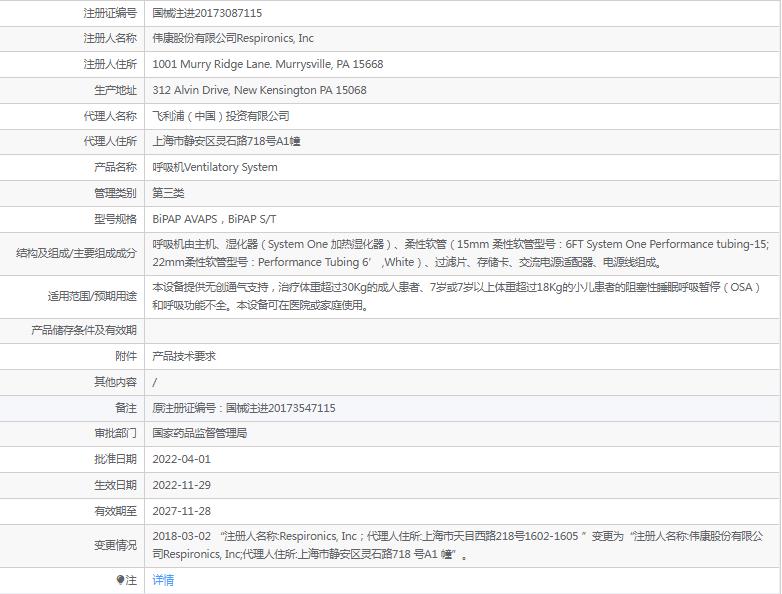Click the 管理类别 label
The width and height of the screenshot is (782, 594).
click(115, 193)
